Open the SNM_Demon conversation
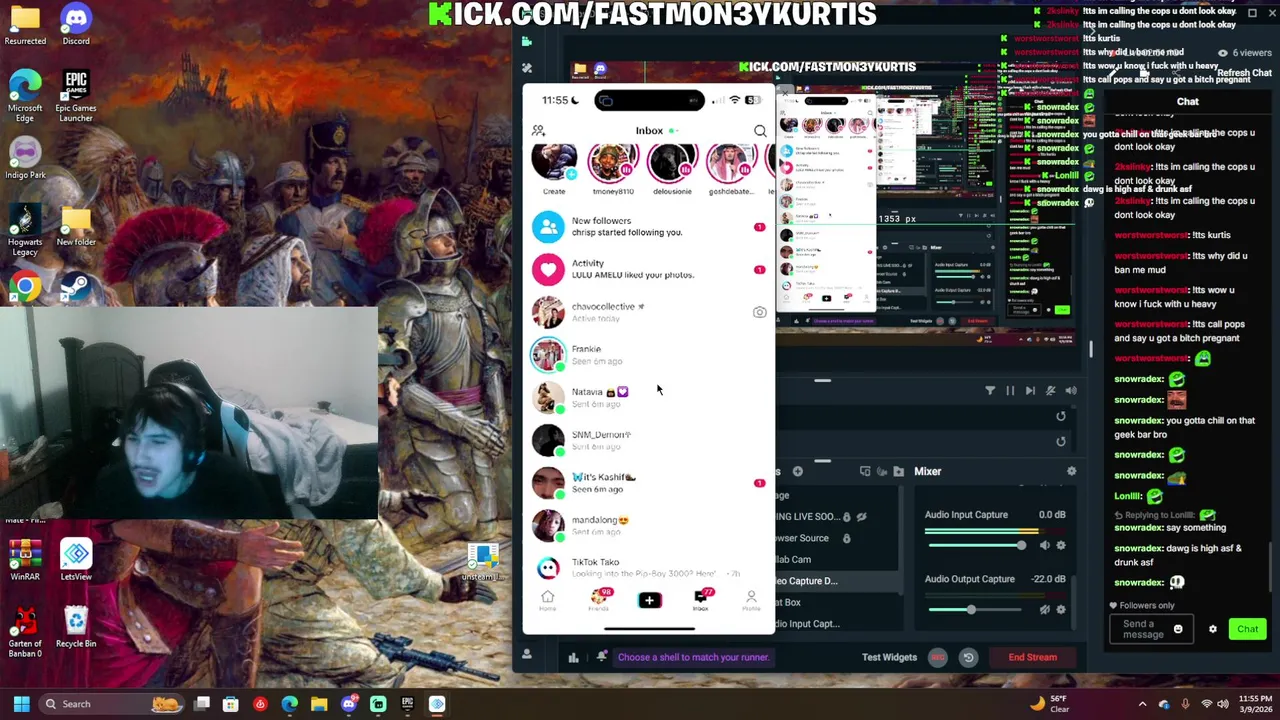1280x720 pixels. [x=649, y=440]
